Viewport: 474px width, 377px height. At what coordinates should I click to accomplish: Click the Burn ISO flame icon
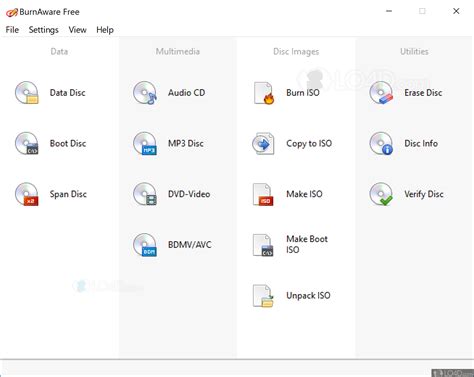point(263,93)
